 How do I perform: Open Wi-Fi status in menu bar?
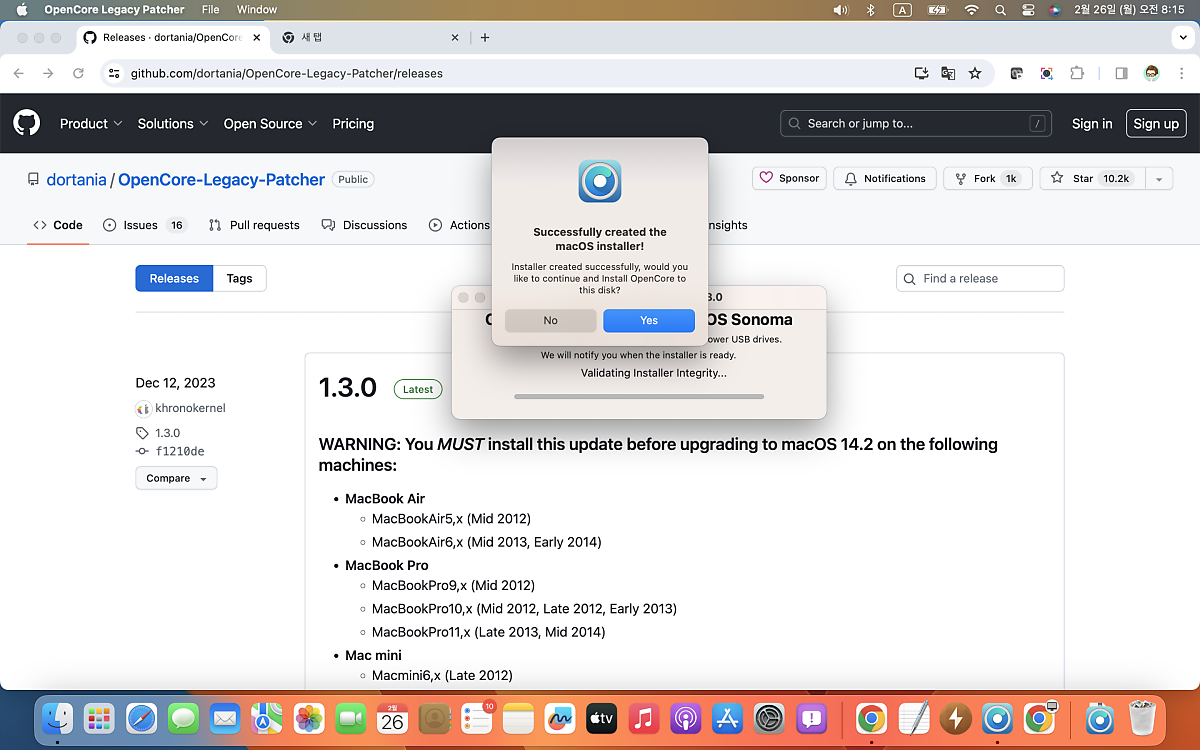(971, 9)
